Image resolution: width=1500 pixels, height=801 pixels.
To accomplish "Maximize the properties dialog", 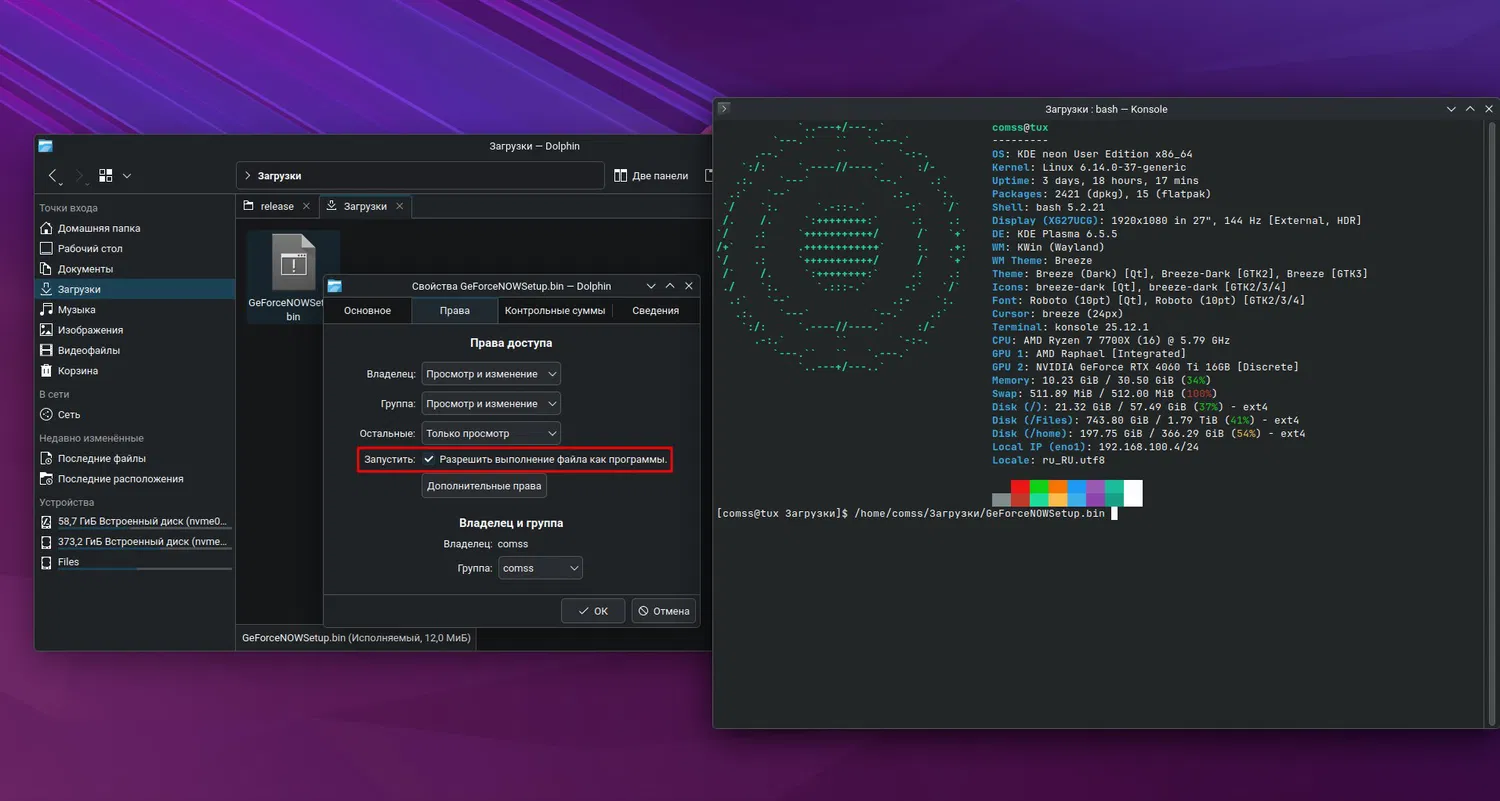I will [669, 286].
